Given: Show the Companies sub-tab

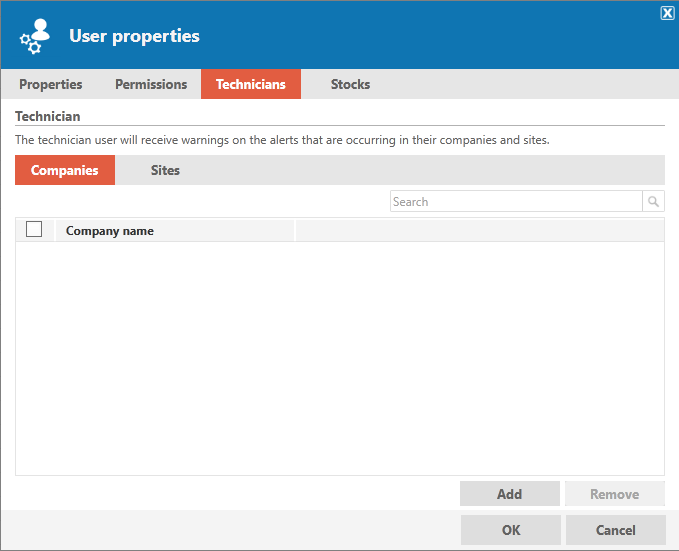Looking at the screenshot, I should coord(65,170).
